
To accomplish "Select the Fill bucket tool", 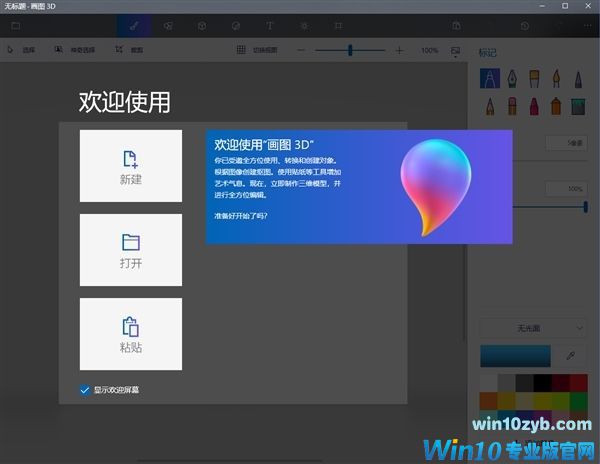I will (580, 104).
